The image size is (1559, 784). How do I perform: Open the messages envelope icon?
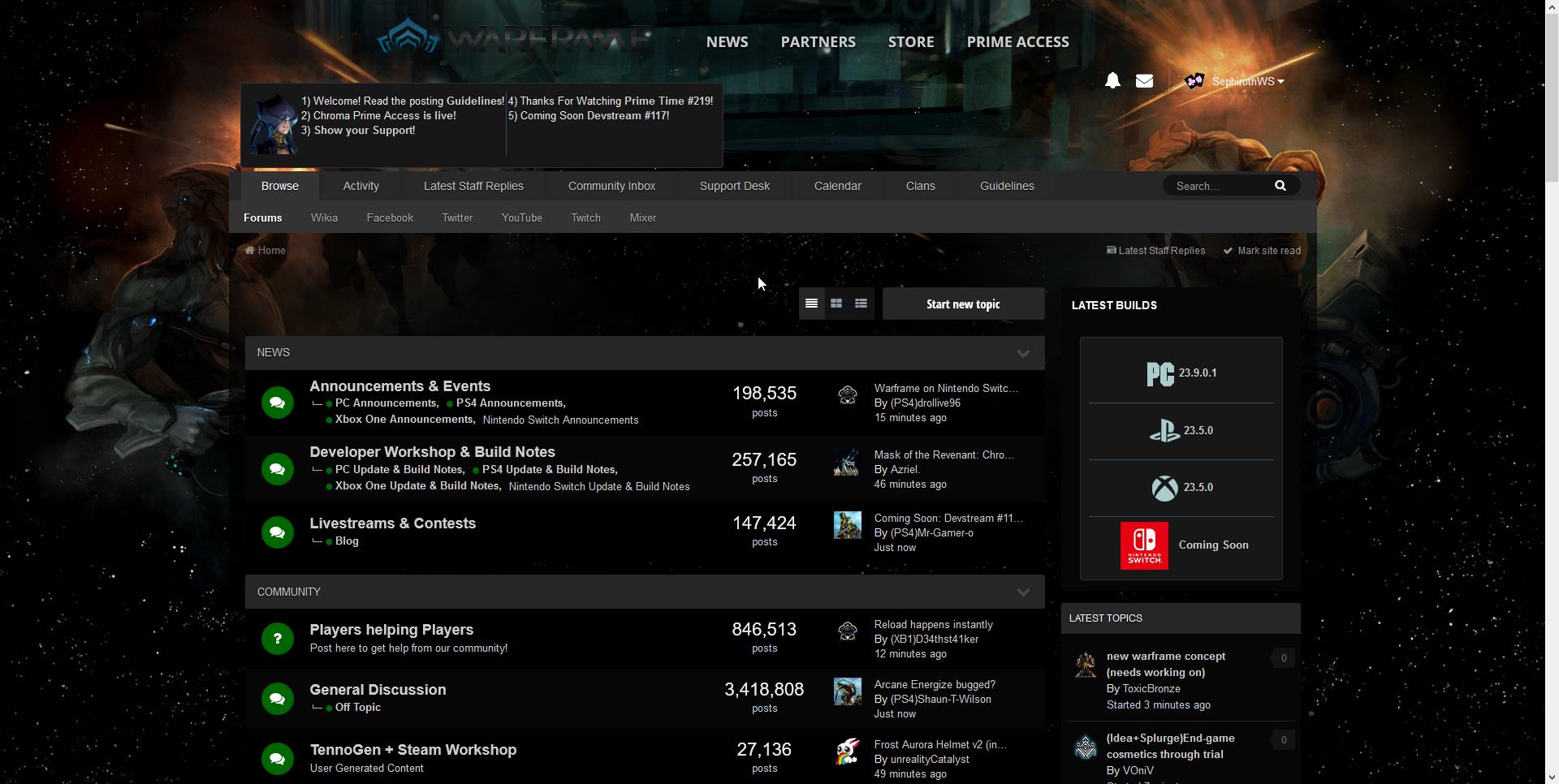tap(1144, 80)
